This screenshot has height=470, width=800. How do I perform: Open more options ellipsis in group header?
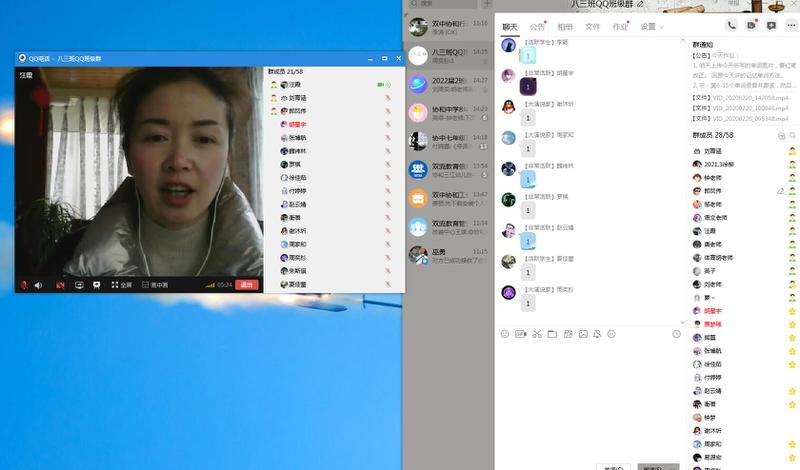(x=791, y=25)
